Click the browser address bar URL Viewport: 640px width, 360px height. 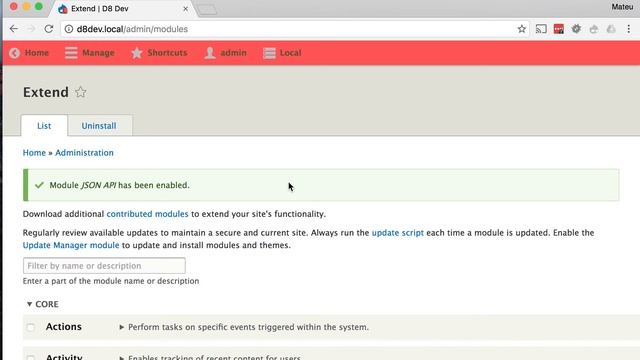pyautogui.click(x=132, y=29)
